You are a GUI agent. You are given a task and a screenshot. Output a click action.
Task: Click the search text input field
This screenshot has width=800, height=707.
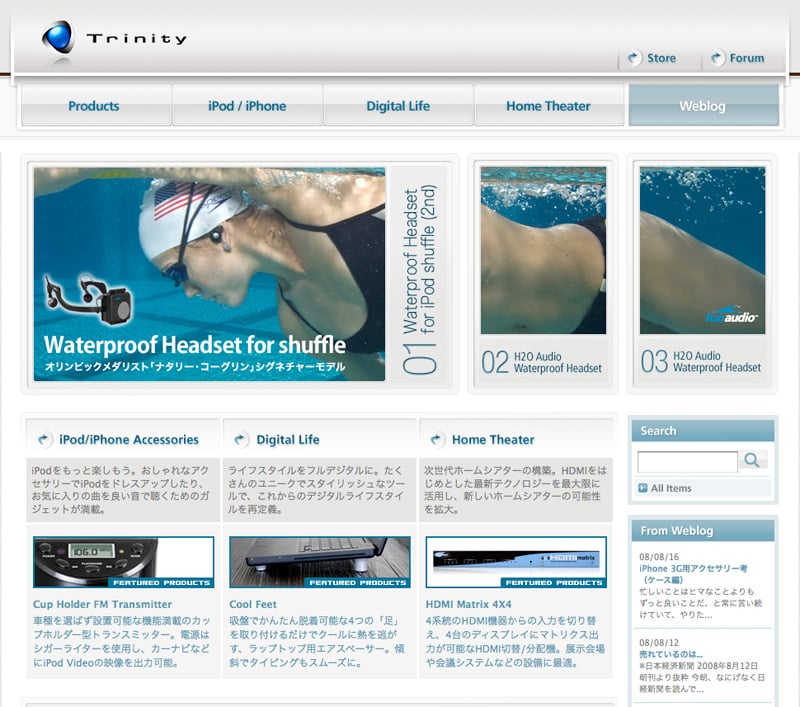tap(686, 461)
